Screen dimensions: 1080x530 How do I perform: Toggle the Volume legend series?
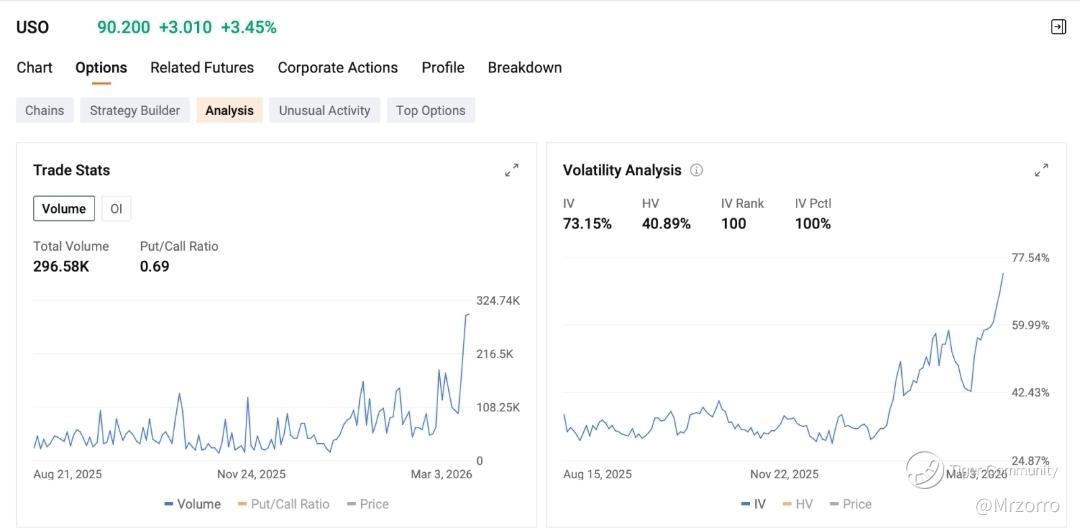[x=193, y=504]
